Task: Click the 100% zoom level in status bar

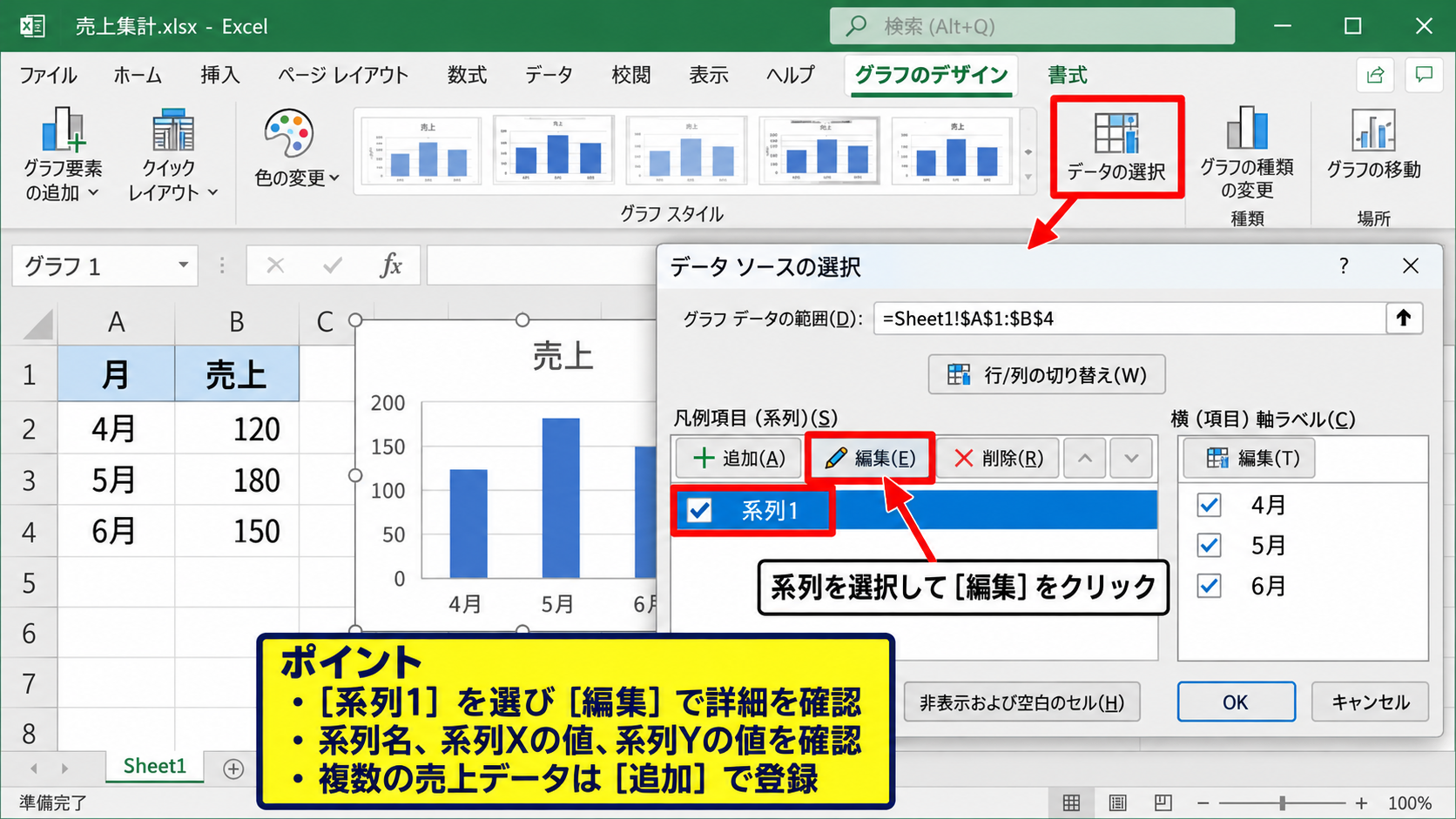Action: click(1410, 802)
